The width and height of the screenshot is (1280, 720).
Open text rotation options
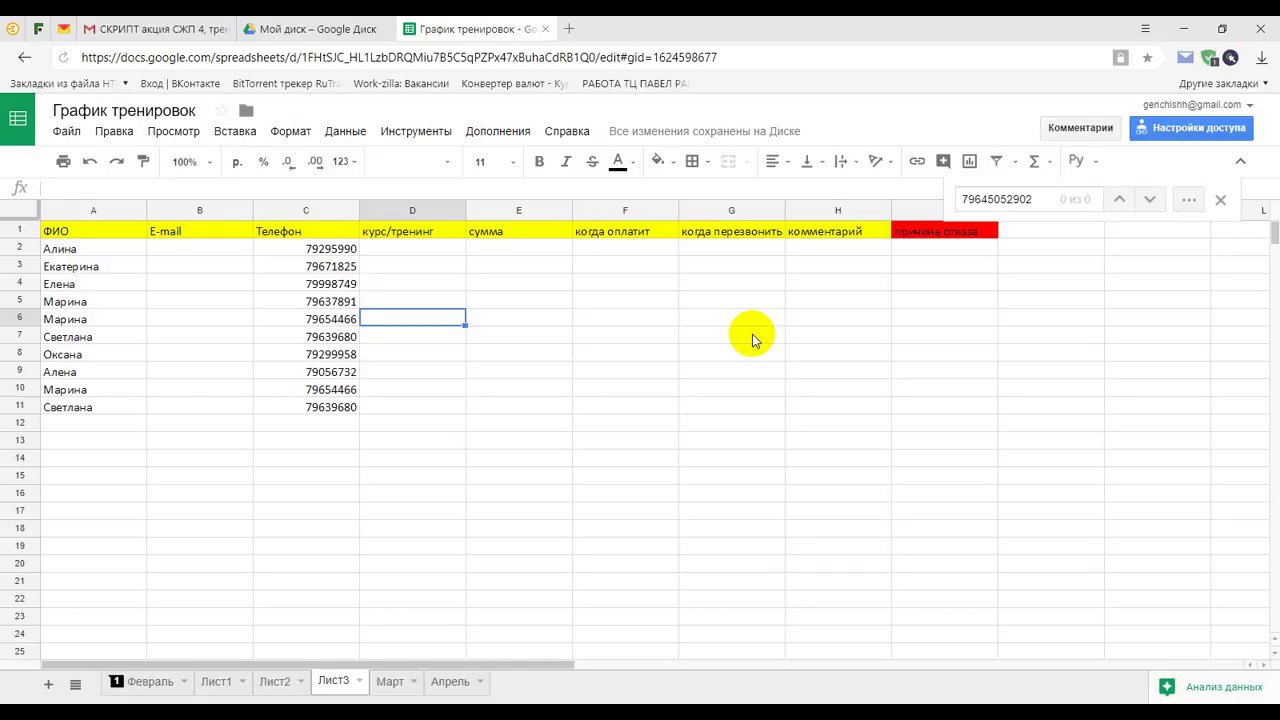(x=880, y=161)
